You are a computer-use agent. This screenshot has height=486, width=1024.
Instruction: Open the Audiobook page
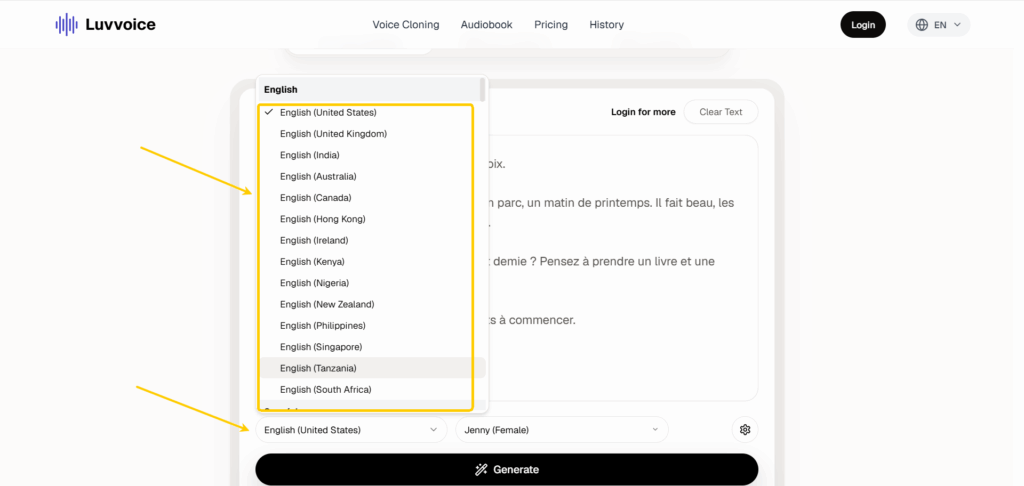click(487, 25)
